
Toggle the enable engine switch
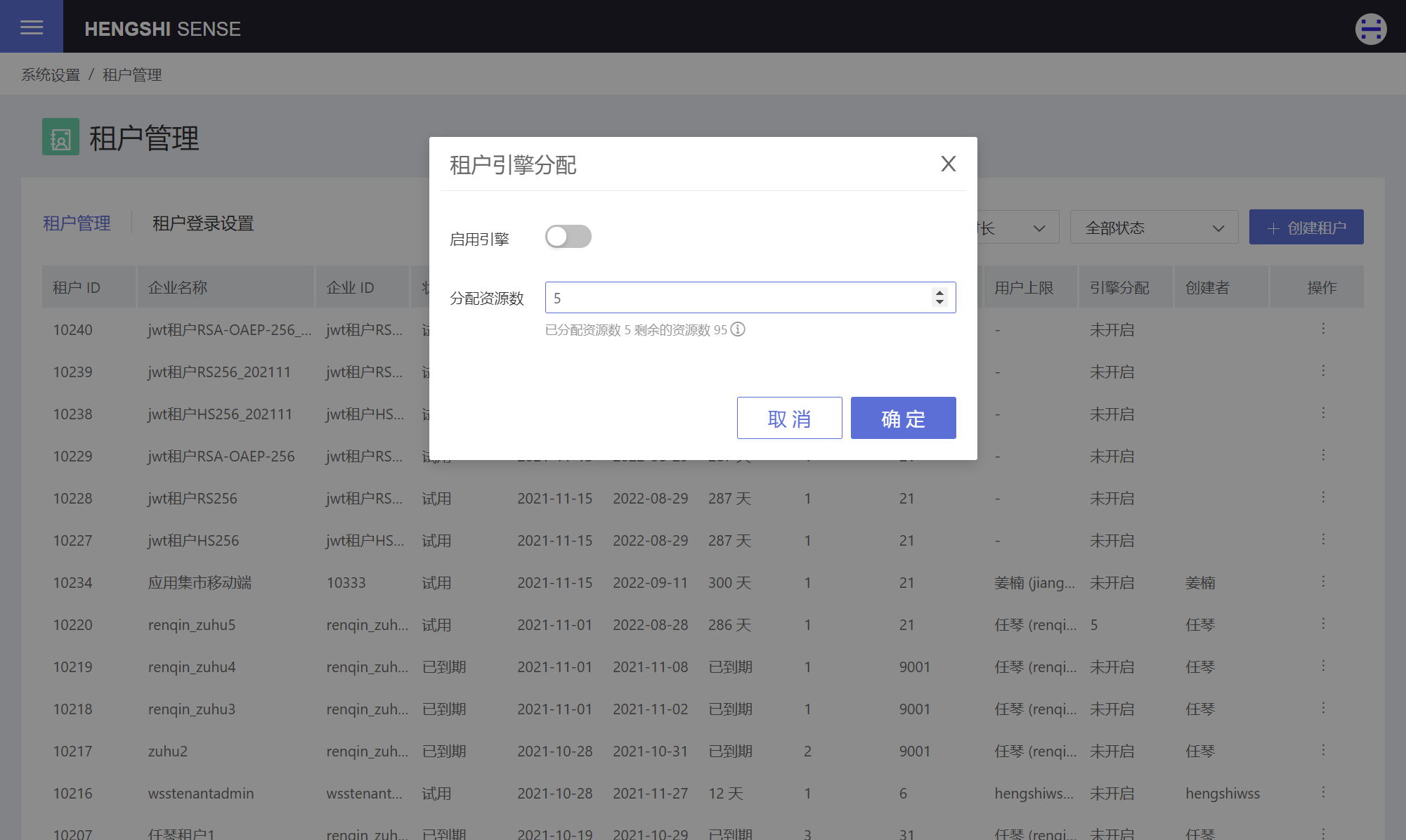point(568,237)
